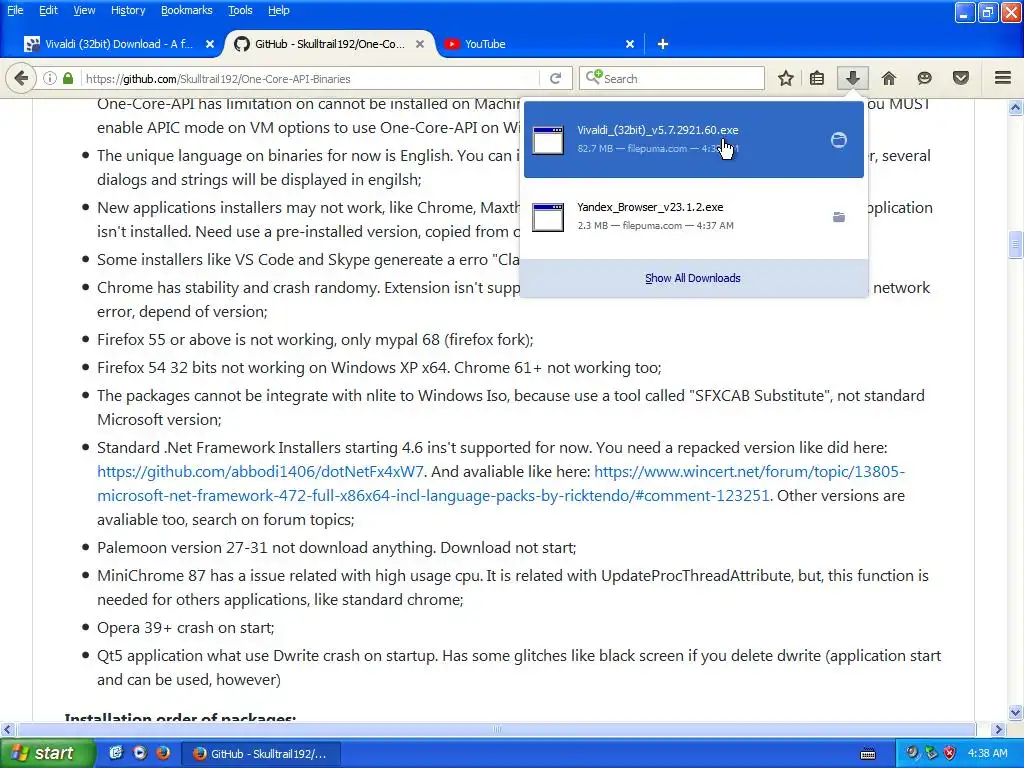This screenshot has width=1024, height=768.
Task: Click the search engine magnifier icon
Action: pos(593,78)
